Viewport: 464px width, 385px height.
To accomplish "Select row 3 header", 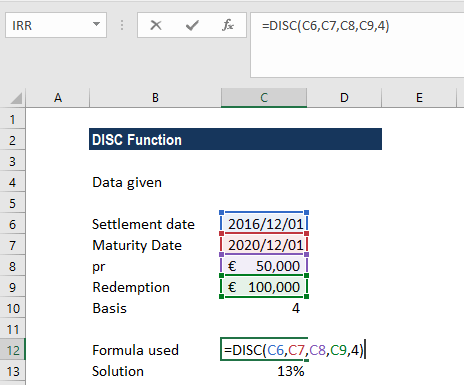I will pyautogui.click(x=13, y=161).
